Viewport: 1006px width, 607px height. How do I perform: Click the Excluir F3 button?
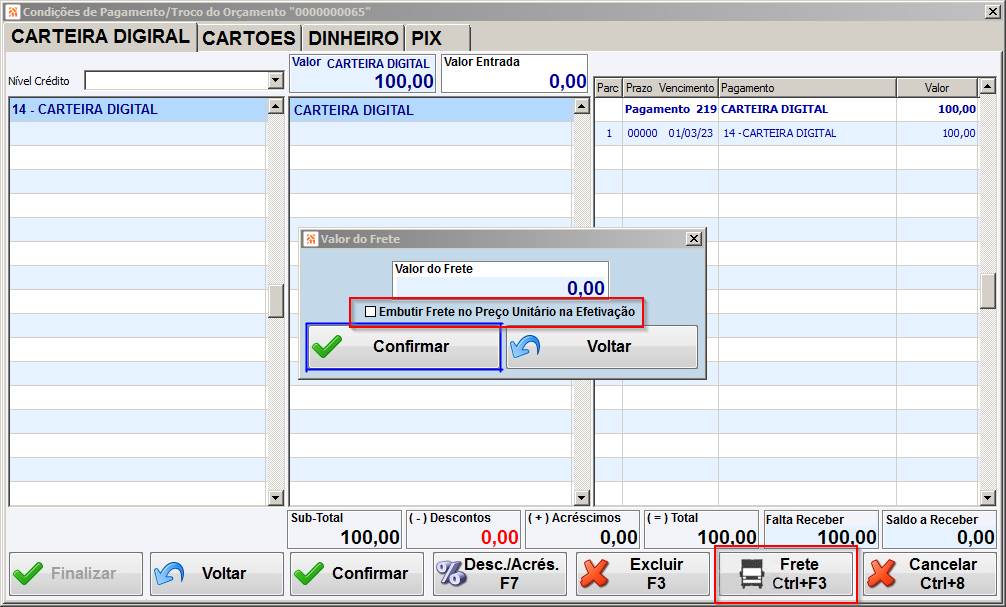tap(642, 574)
